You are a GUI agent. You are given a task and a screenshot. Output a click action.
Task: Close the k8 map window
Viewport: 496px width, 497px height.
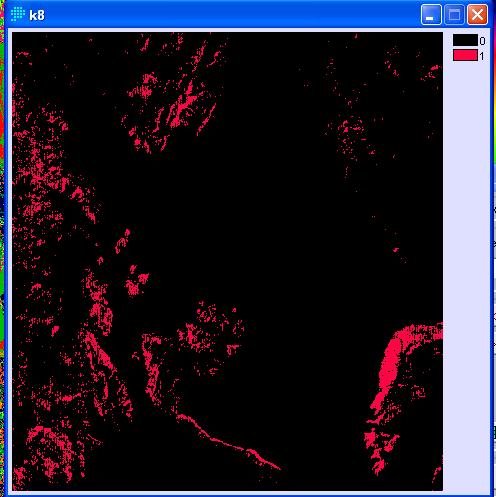[477, 15]
